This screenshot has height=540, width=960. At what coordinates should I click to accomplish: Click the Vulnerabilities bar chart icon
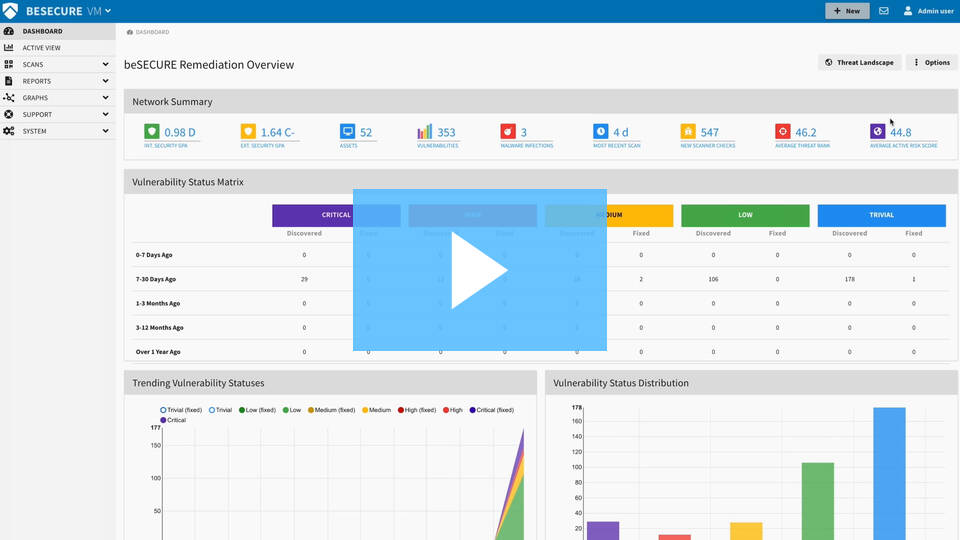coord(424,131)
